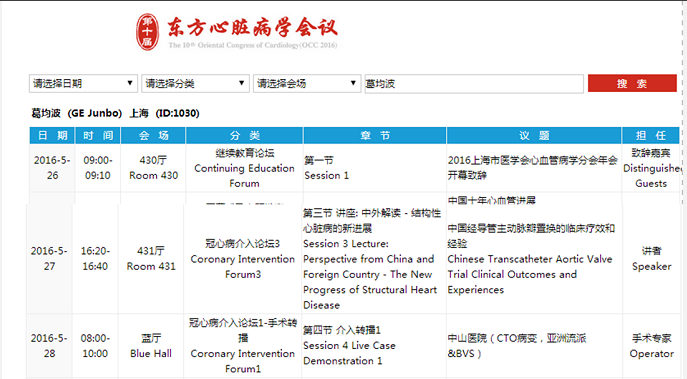Click the 葛均波 (GE Junbo) name heading

click(115, 113)
